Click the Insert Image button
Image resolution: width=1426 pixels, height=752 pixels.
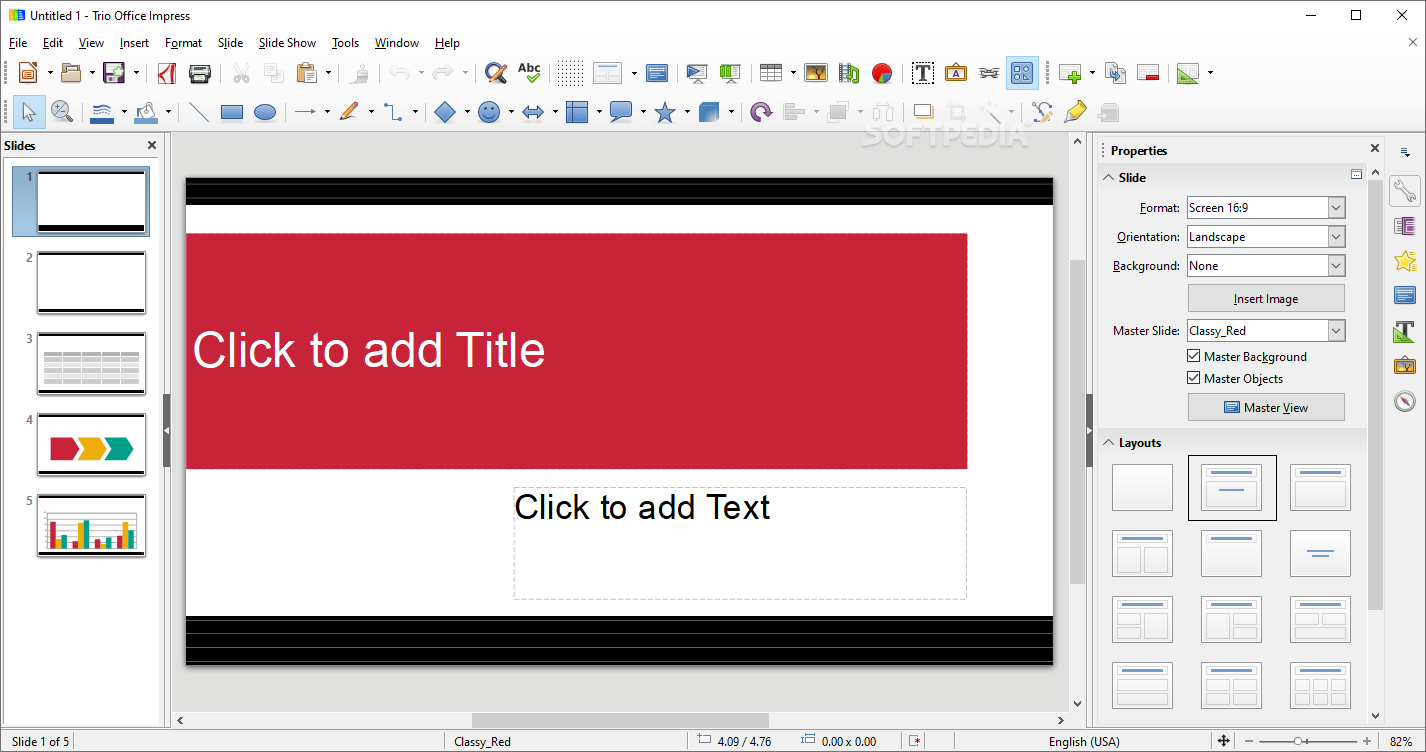(x=1266, y=298)
